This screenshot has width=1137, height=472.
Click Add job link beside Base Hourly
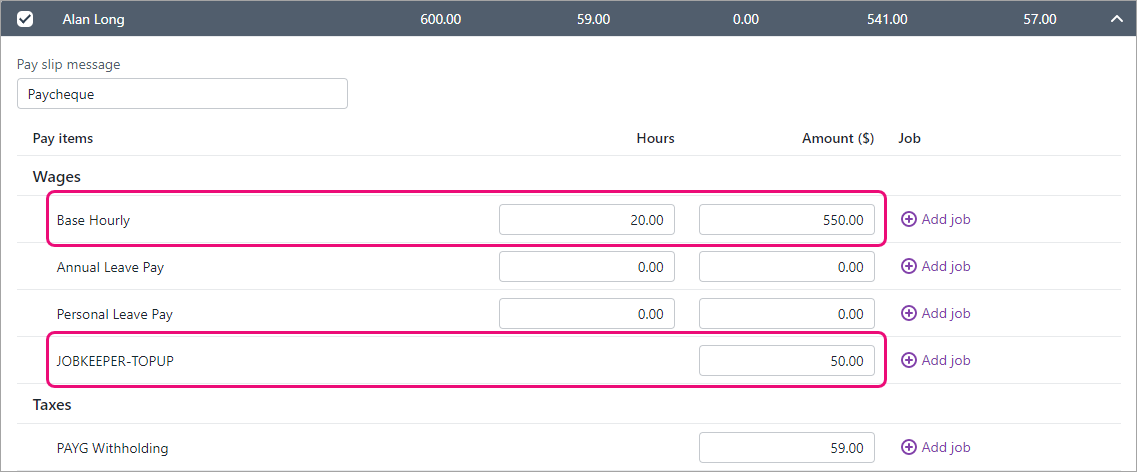945,219
